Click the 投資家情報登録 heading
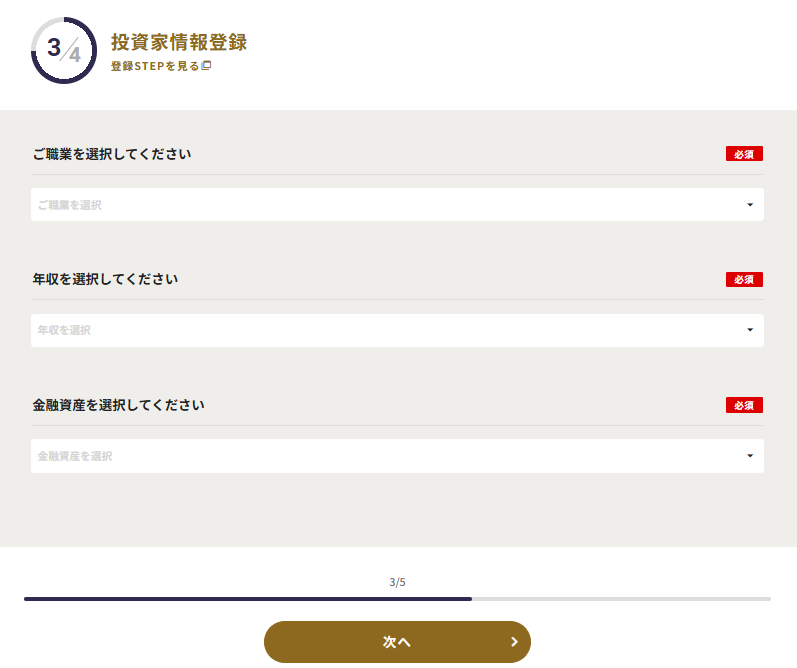Image resolution: width=797 pixels, height=668 pixels. 179,42
